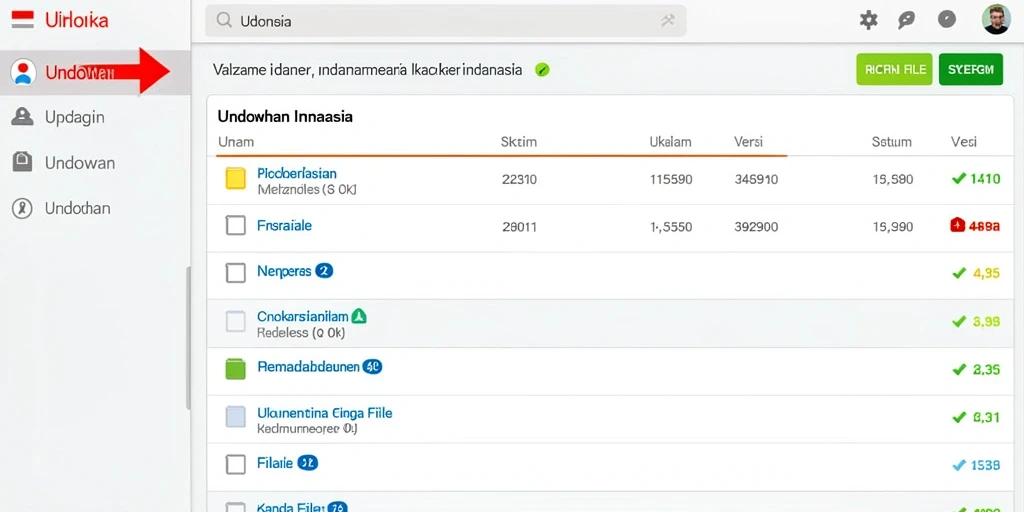This screenshot has width=1024, height=512.
Task: Click the SYEFGM green button
Action: (970, 69)
